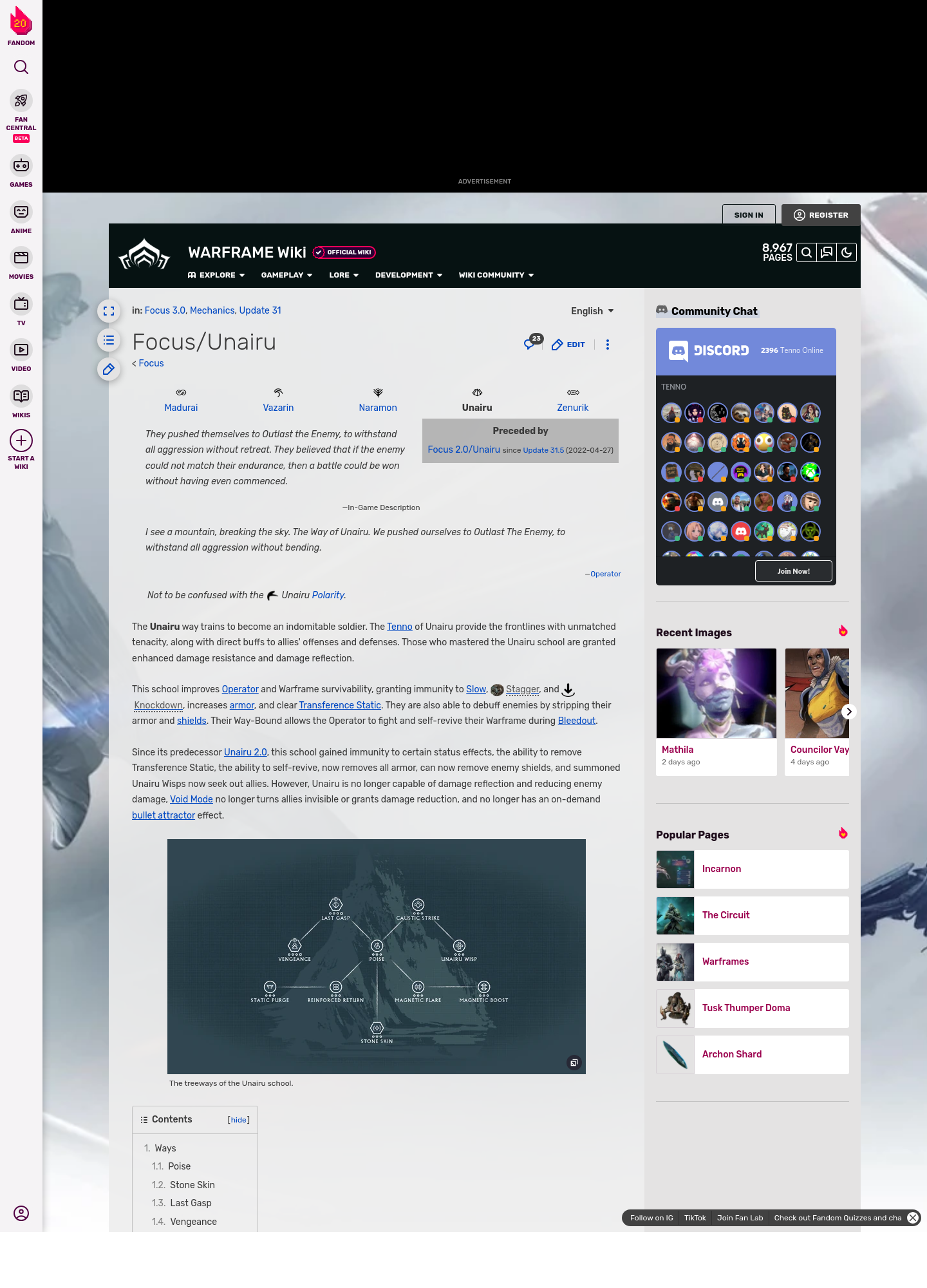Open the English language dropdown
The width and height of the screenshot is (927, 1288).
(x=592, y=311)
